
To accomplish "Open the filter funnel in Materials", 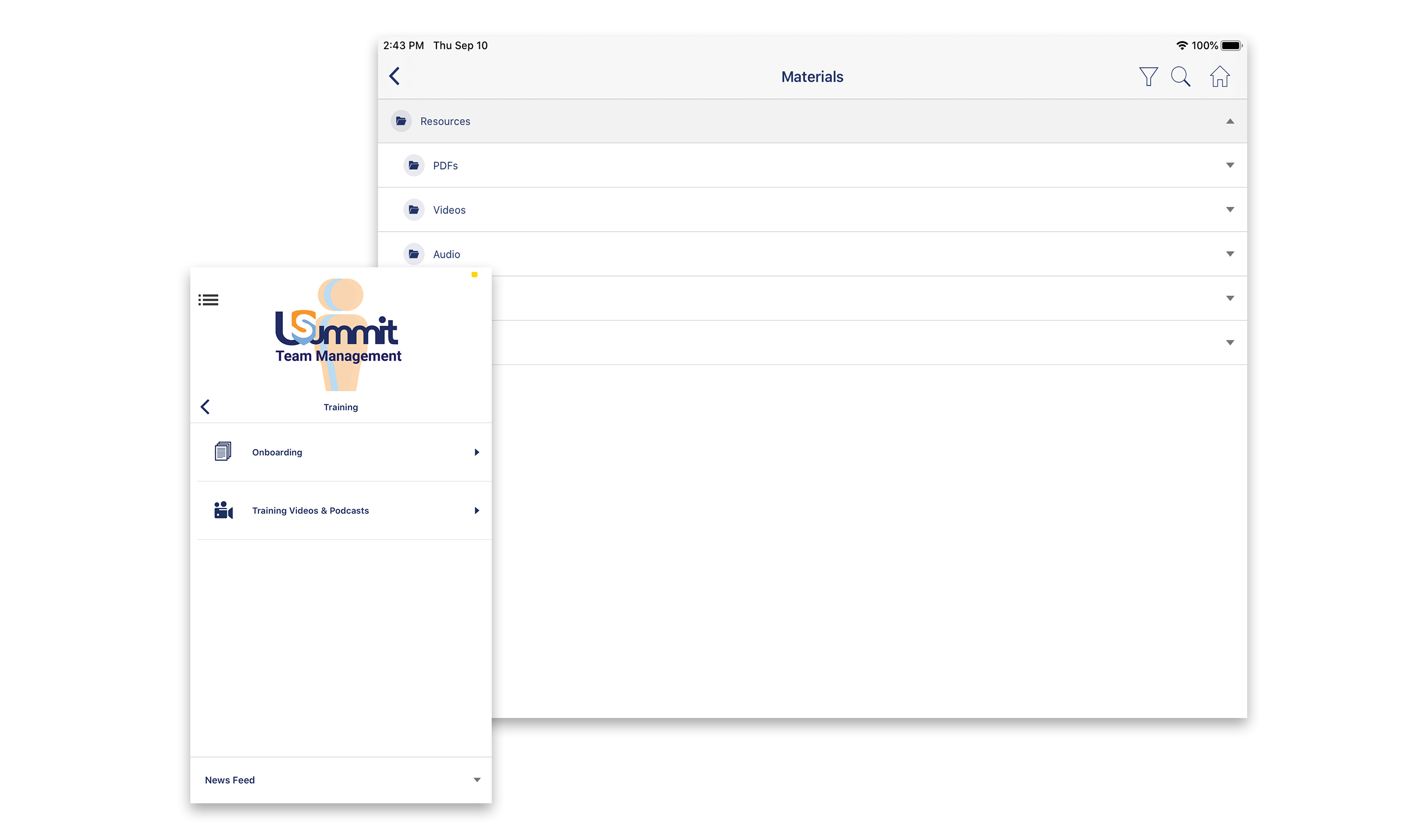I will (1148, 77).
